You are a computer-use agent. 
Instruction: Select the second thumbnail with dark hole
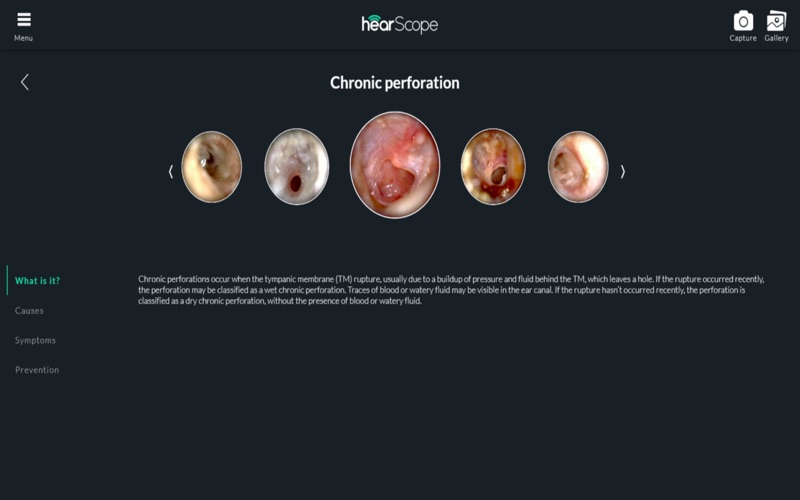point(296,167)
